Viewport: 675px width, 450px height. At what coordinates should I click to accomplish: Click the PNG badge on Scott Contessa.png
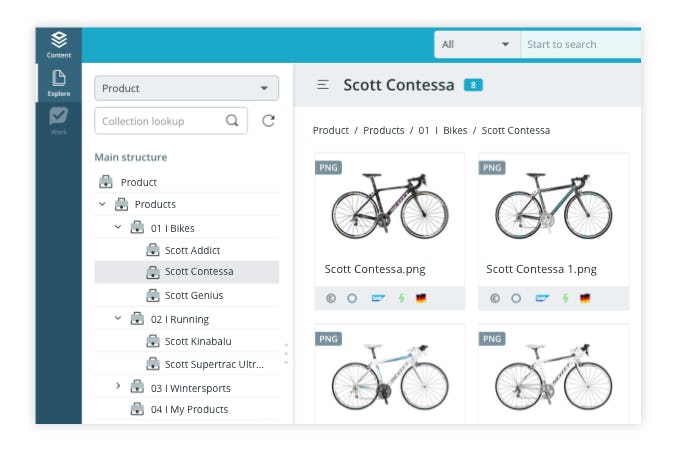pyautogui.click(x=328, y=168)
